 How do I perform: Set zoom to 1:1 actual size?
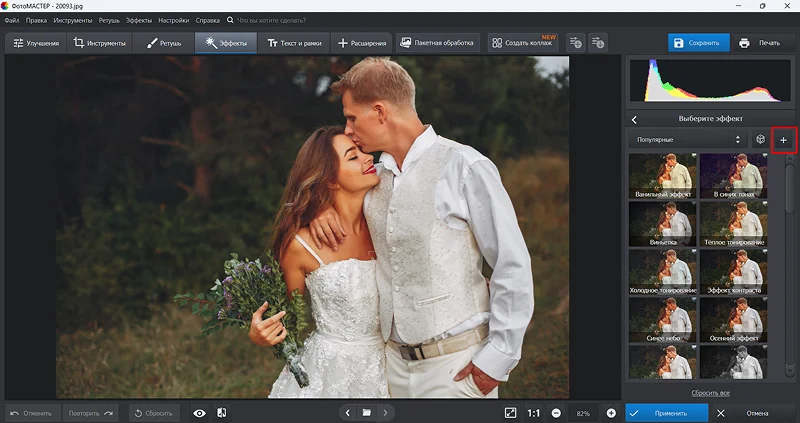(x=534, y=412)
